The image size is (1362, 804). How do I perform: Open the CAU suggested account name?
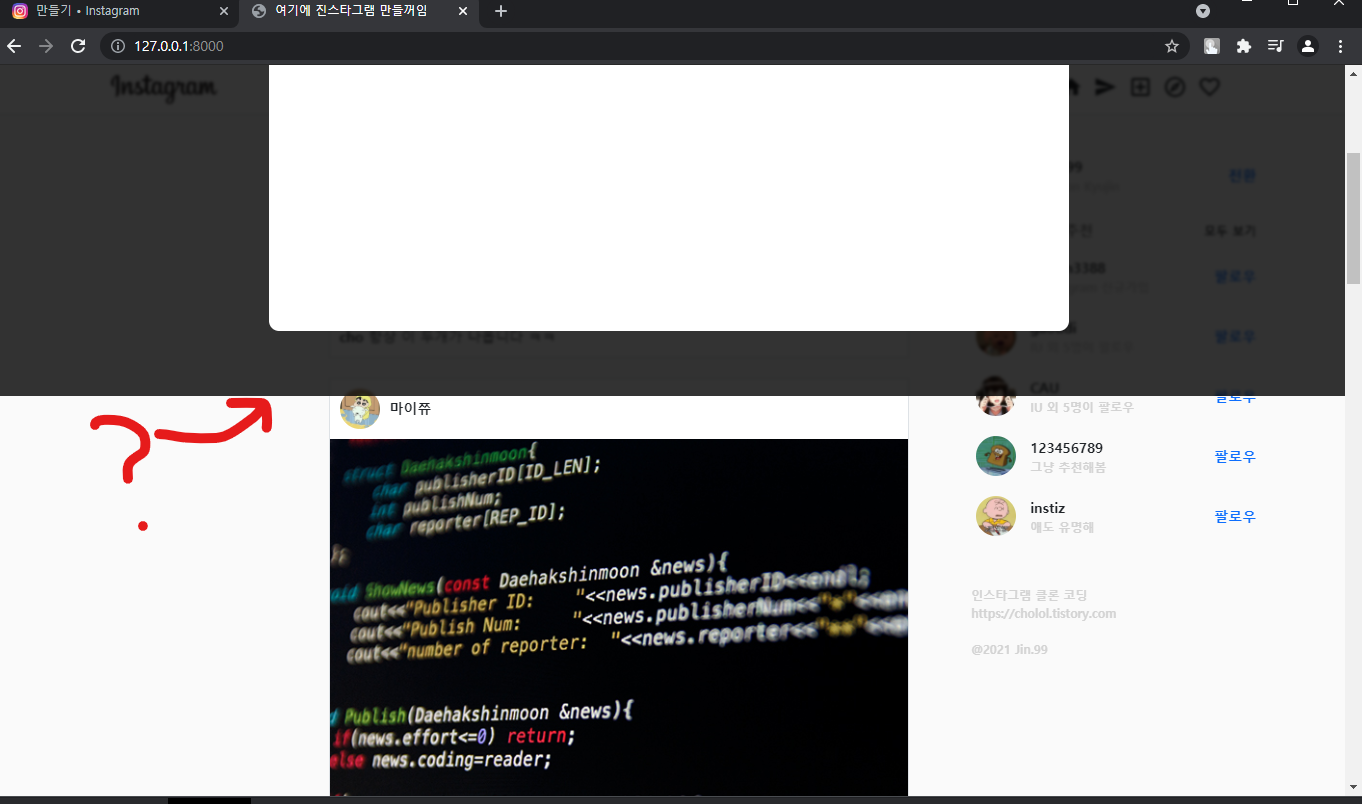(x=1044, y=388)
